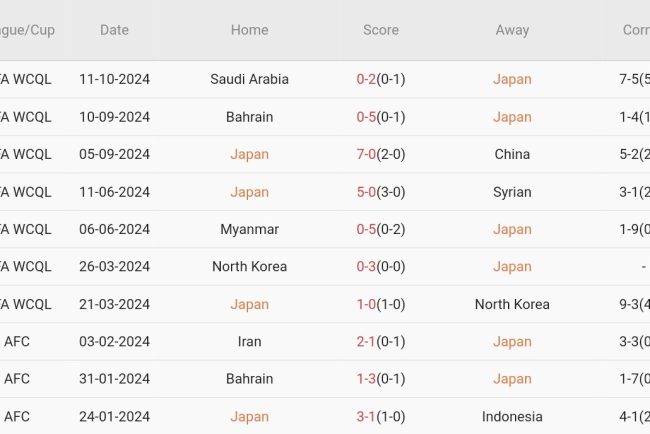Click North Korea in the home column
Viewport: 650px width, 434px height.
[249, 267]
